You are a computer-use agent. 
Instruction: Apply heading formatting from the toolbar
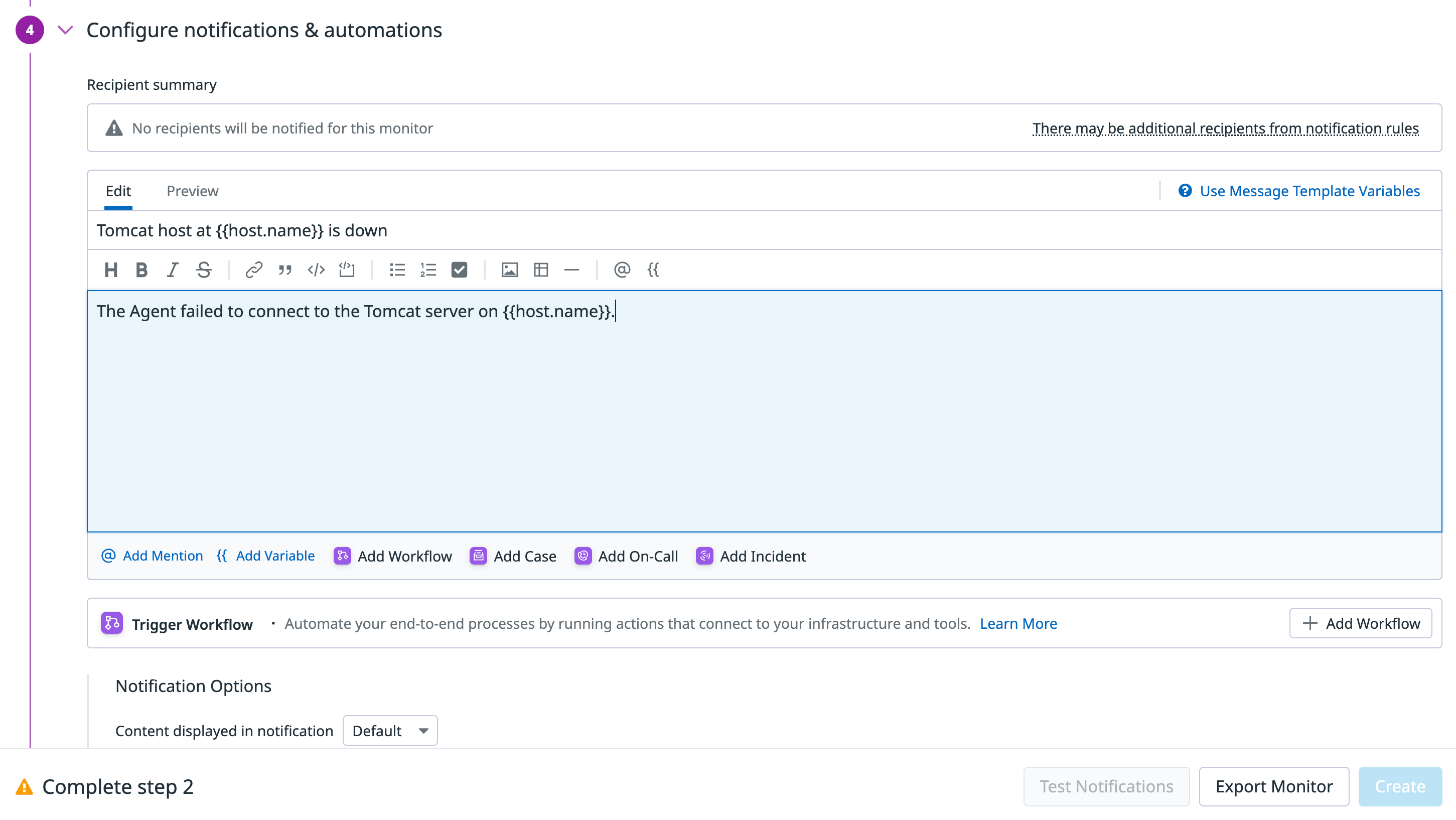111,270
